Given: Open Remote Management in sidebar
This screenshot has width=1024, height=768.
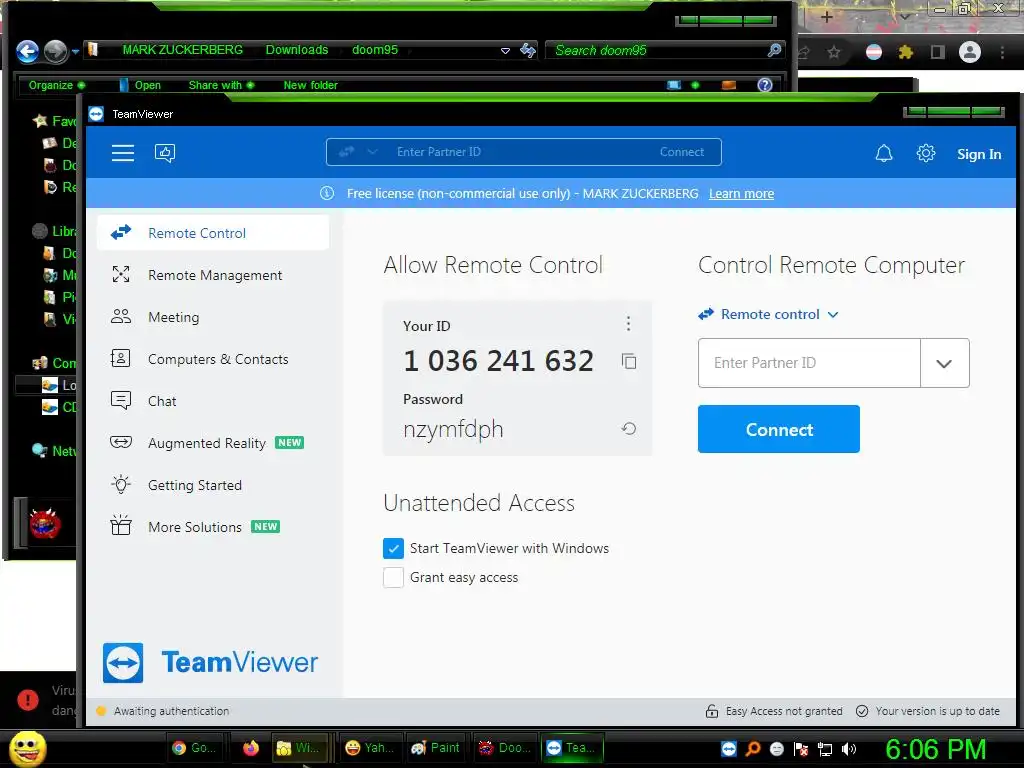Looking at the screenshot, I should pyautogui.click(x=213, y=275).
